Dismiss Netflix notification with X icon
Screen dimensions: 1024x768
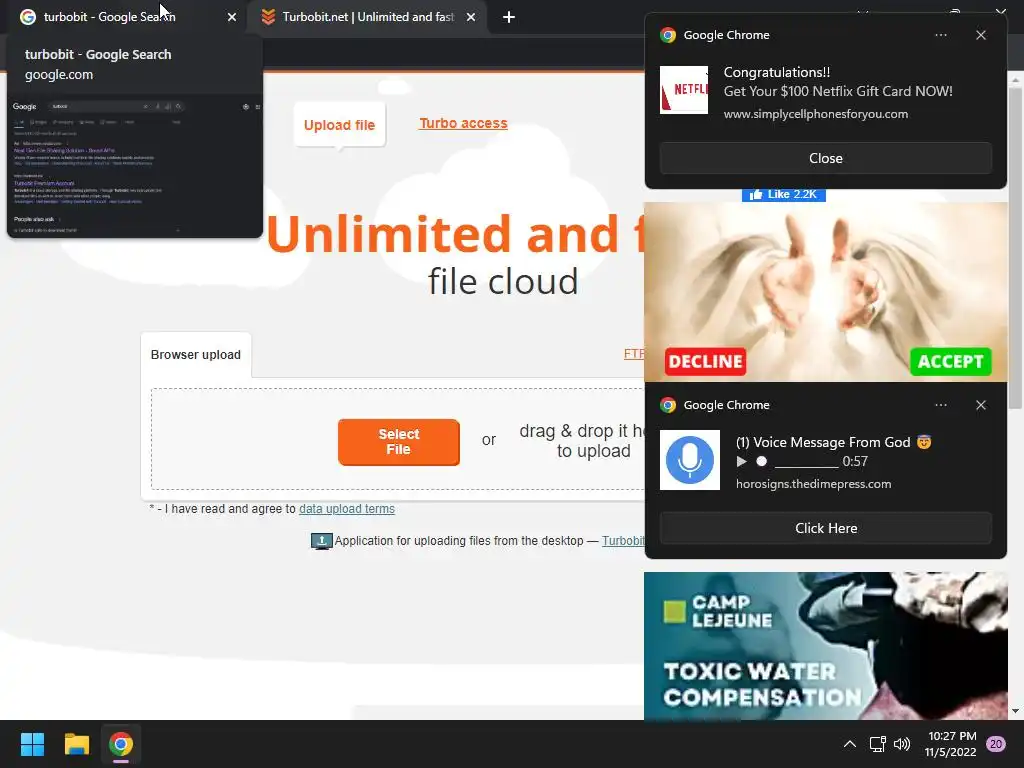[x=980, y=35]
